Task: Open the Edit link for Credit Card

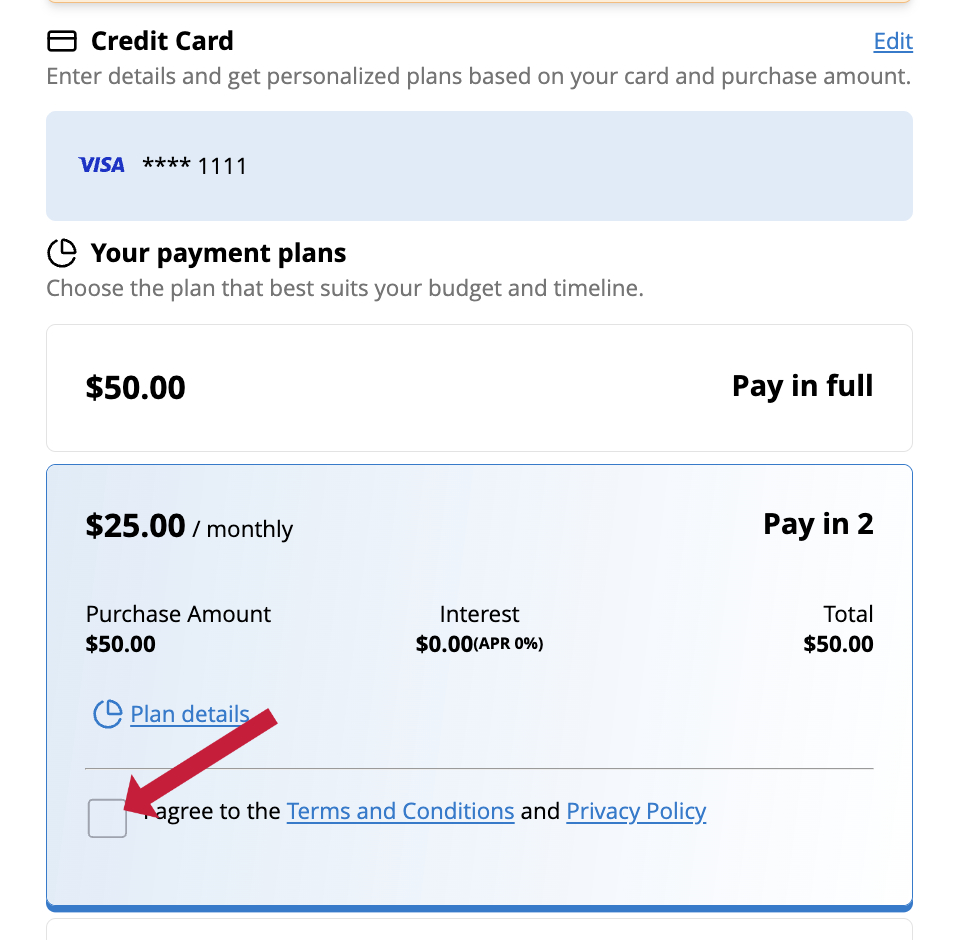Action: (893, 41)
